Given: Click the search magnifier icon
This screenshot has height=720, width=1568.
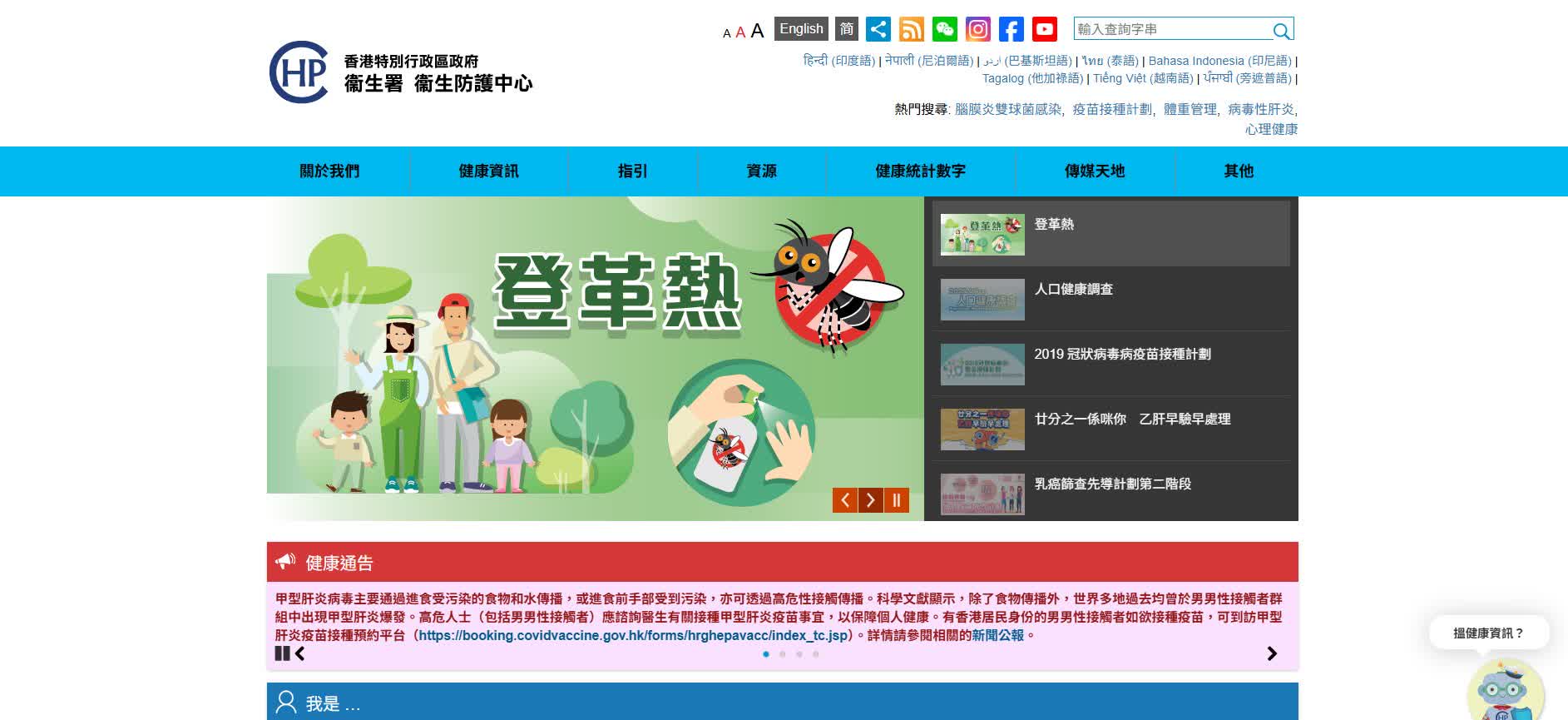Looking at the screenshot, I should coord(1281,31).
